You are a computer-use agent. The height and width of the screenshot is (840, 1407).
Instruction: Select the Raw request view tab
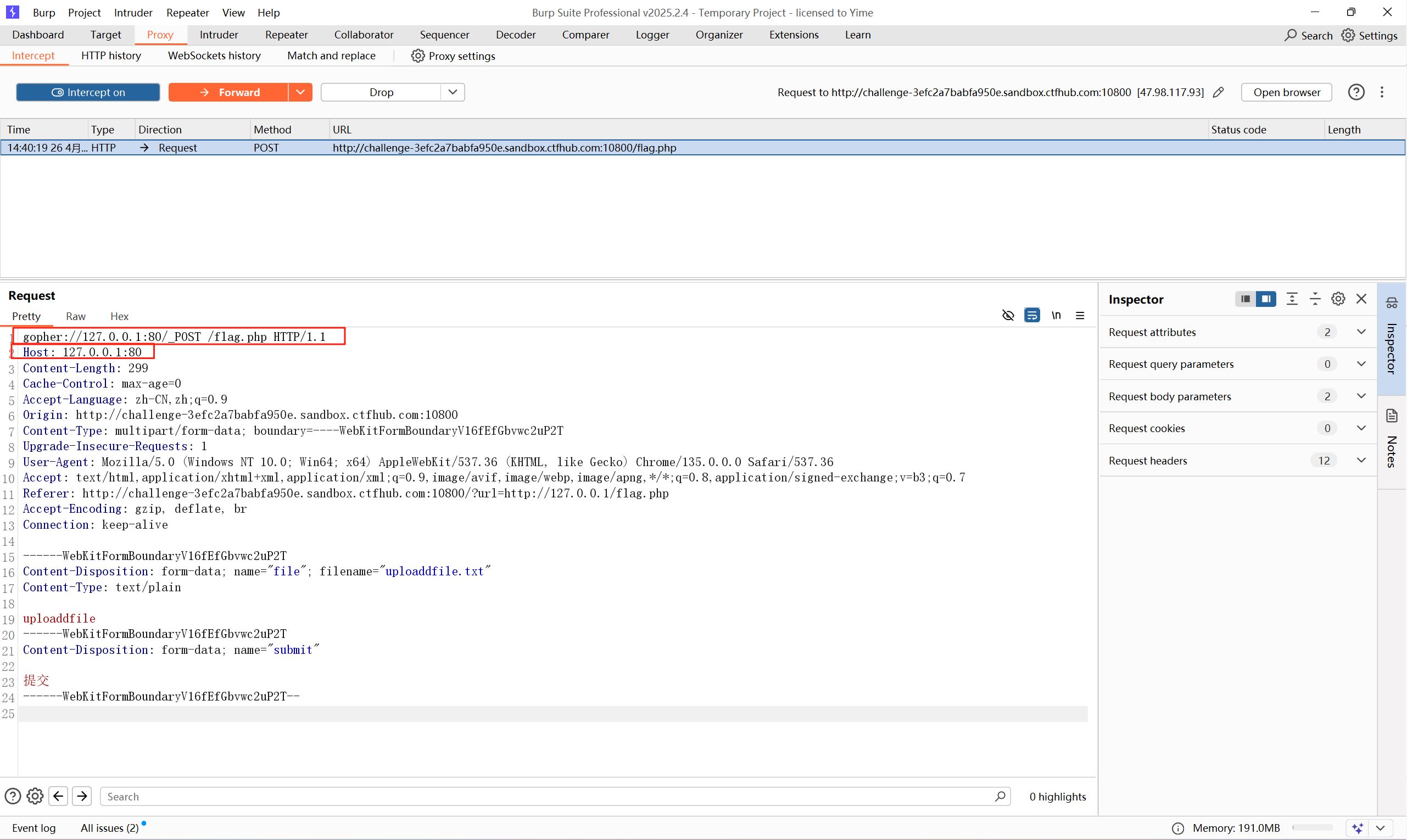pos(75,316)
